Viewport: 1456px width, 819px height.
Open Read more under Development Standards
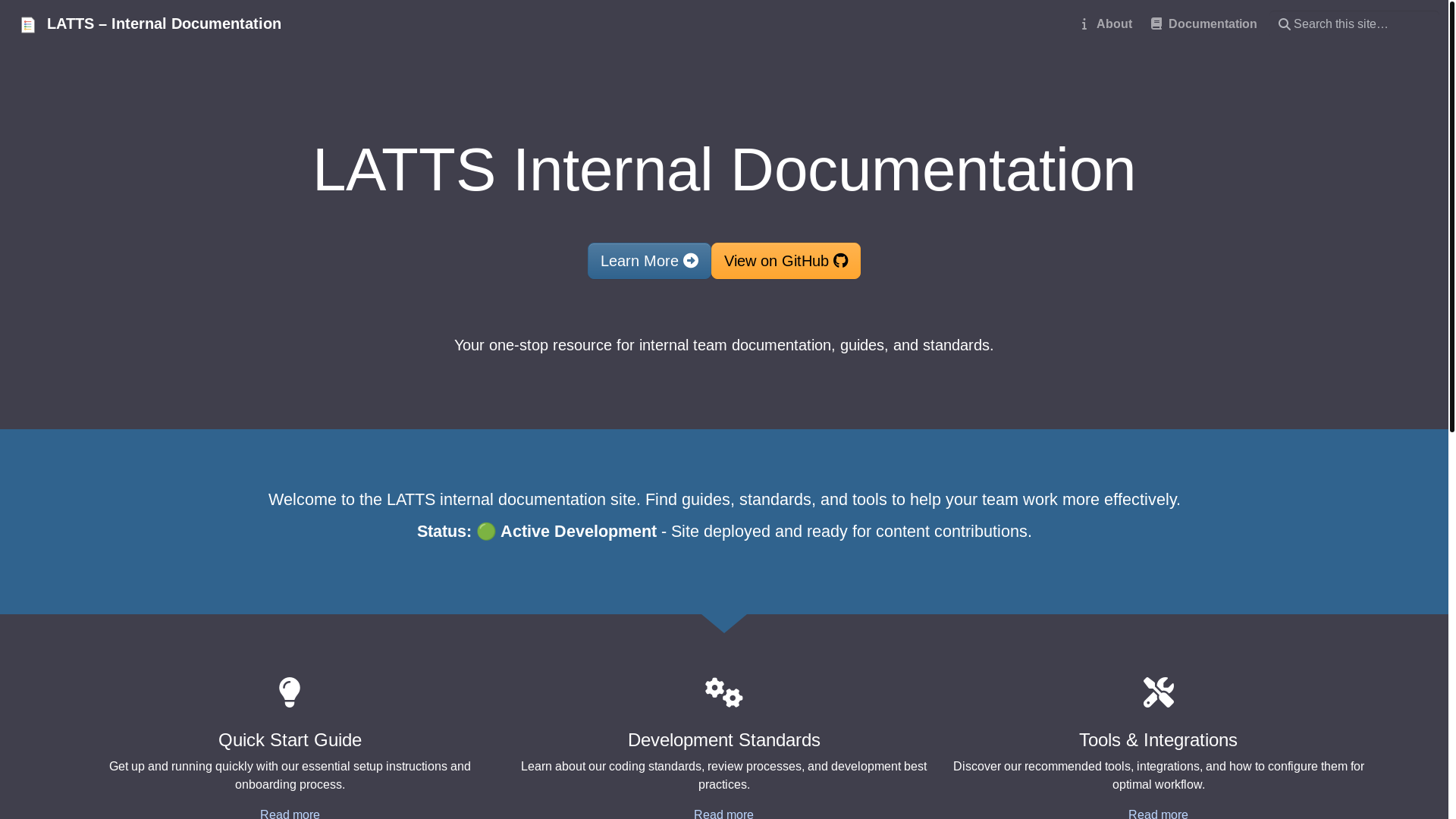coord(723,813)
